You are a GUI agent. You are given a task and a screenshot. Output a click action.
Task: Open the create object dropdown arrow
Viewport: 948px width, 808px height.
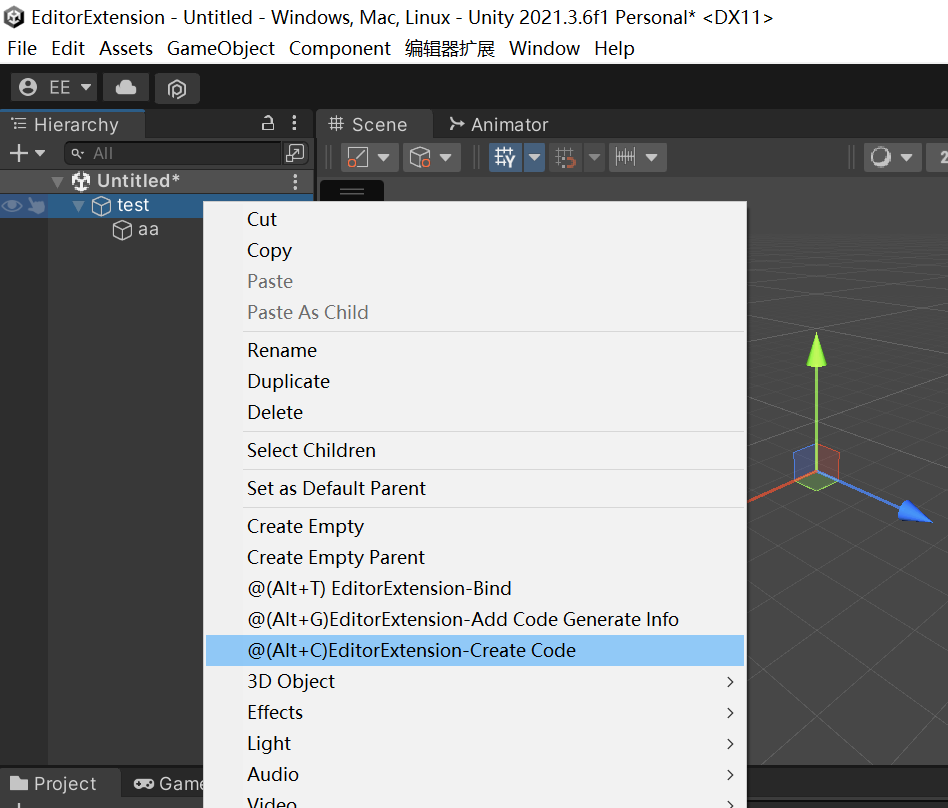tap(40, 153)
